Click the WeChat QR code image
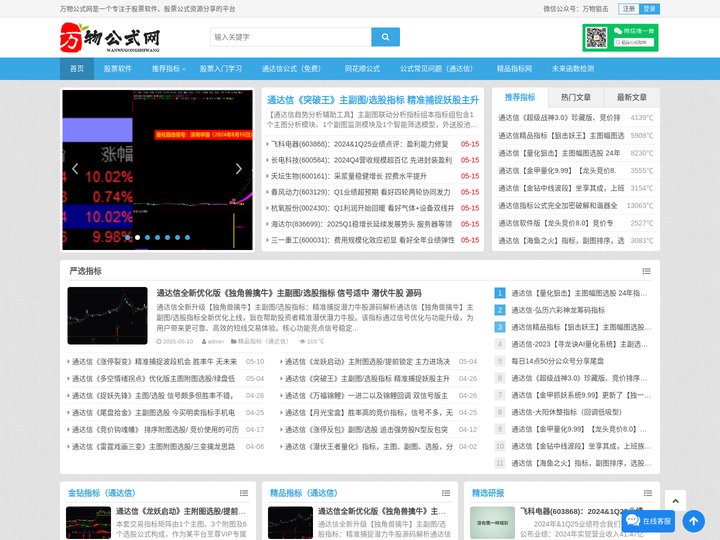This screenshot has height=540, width=720. [596, 38]
